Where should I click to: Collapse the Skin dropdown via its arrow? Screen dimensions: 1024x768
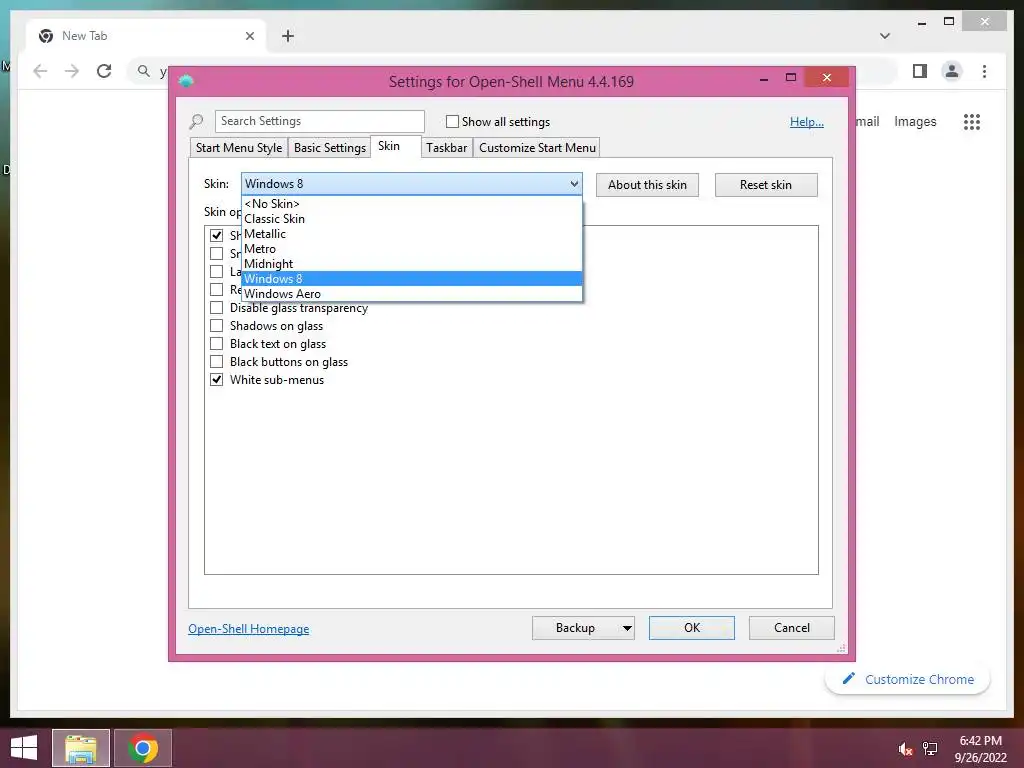574,184
